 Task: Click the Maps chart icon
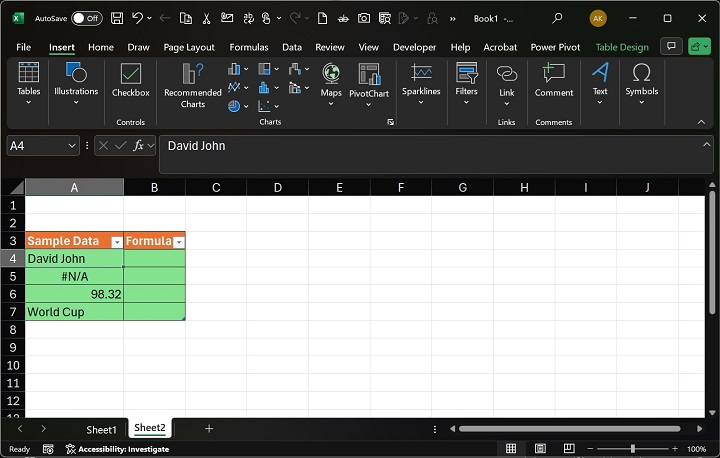tap(331, 82)
